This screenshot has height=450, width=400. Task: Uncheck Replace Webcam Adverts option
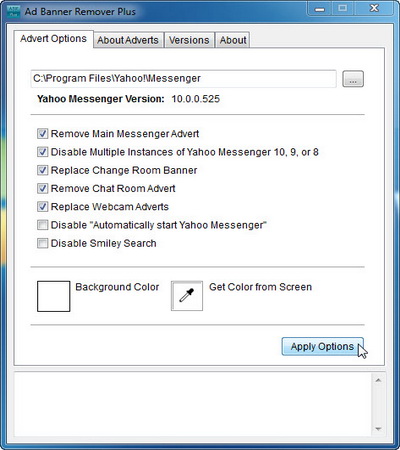(x=42, y=207)
